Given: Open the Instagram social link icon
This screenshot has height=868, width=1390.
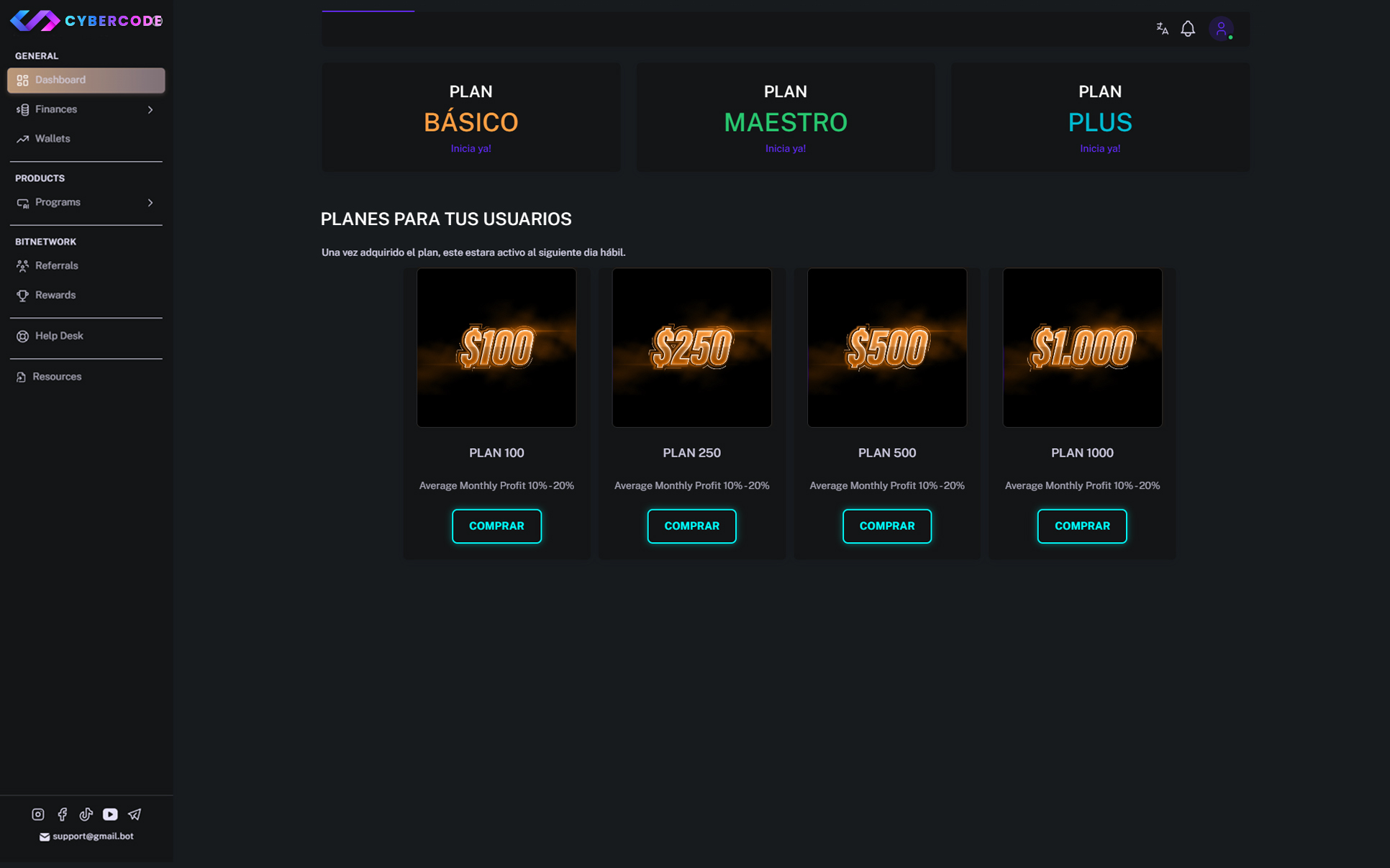Looking at the screenshot, I should [x=38, y=814].
